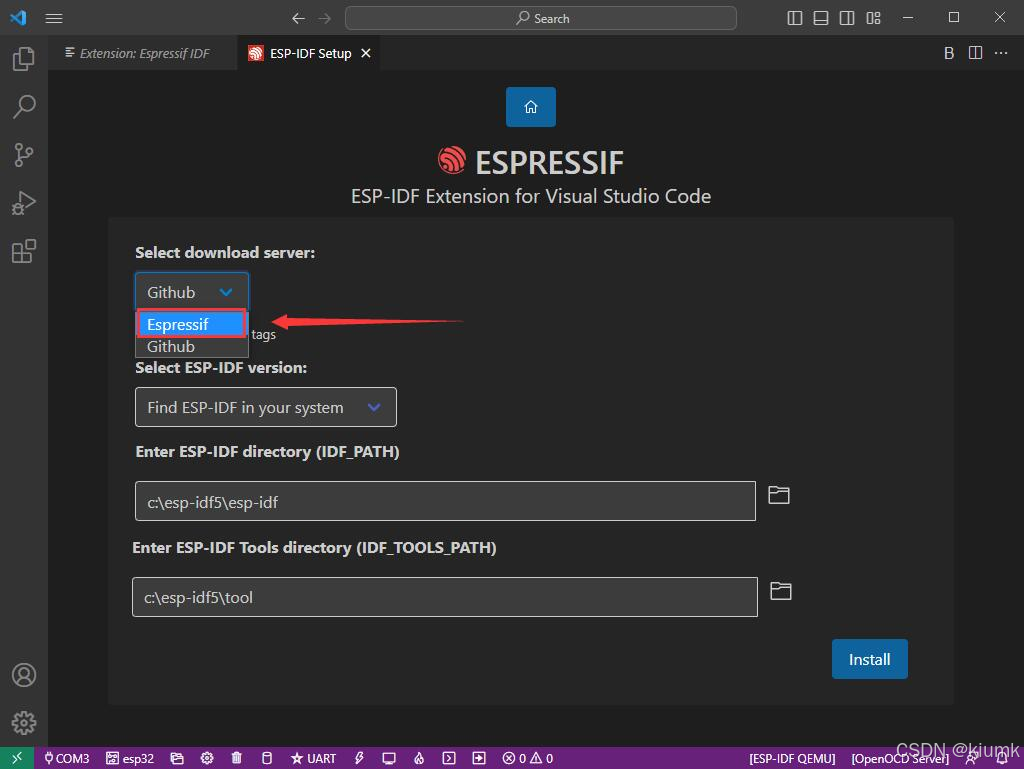Screen dimensions: 1024x769
Task: Open the Explorer view in activity bar
Action: pyautogui.click(x=24, y=59)
